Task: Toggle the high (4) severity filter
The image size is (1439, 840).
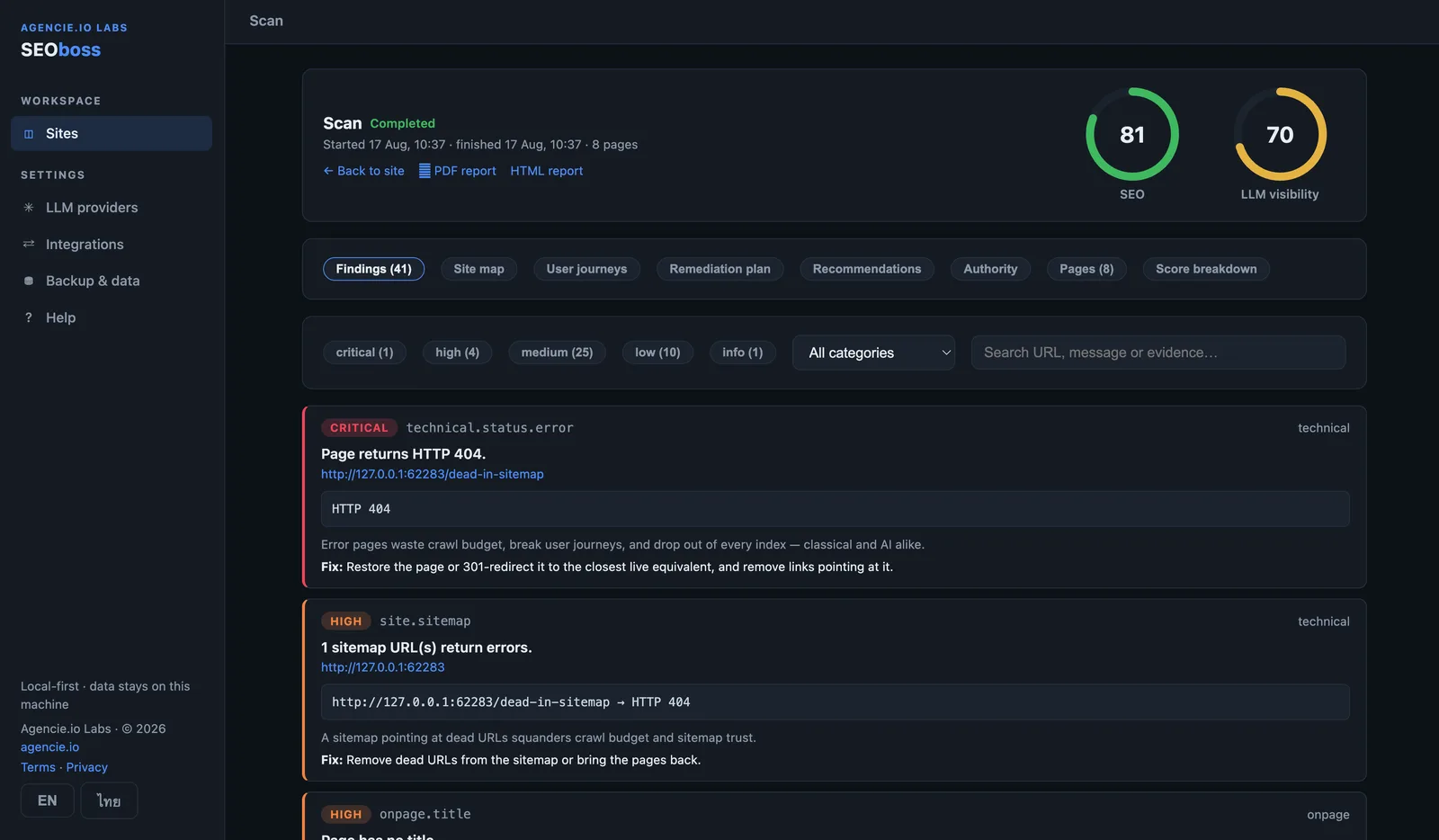Action: pos(457,353)
